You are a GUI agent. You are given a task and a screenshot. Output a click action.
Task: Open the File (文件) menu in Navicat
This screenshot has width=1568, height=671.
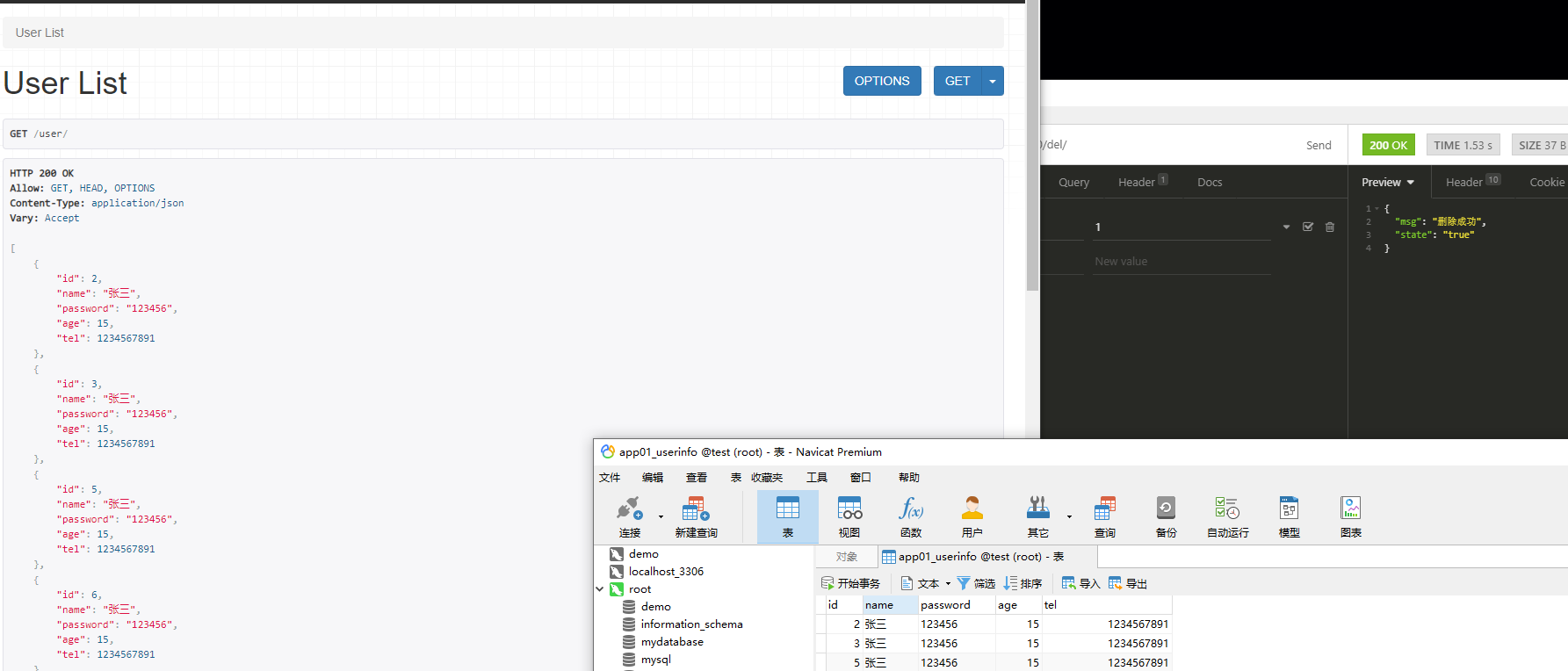pyautogui.click(x=610, y=478)
